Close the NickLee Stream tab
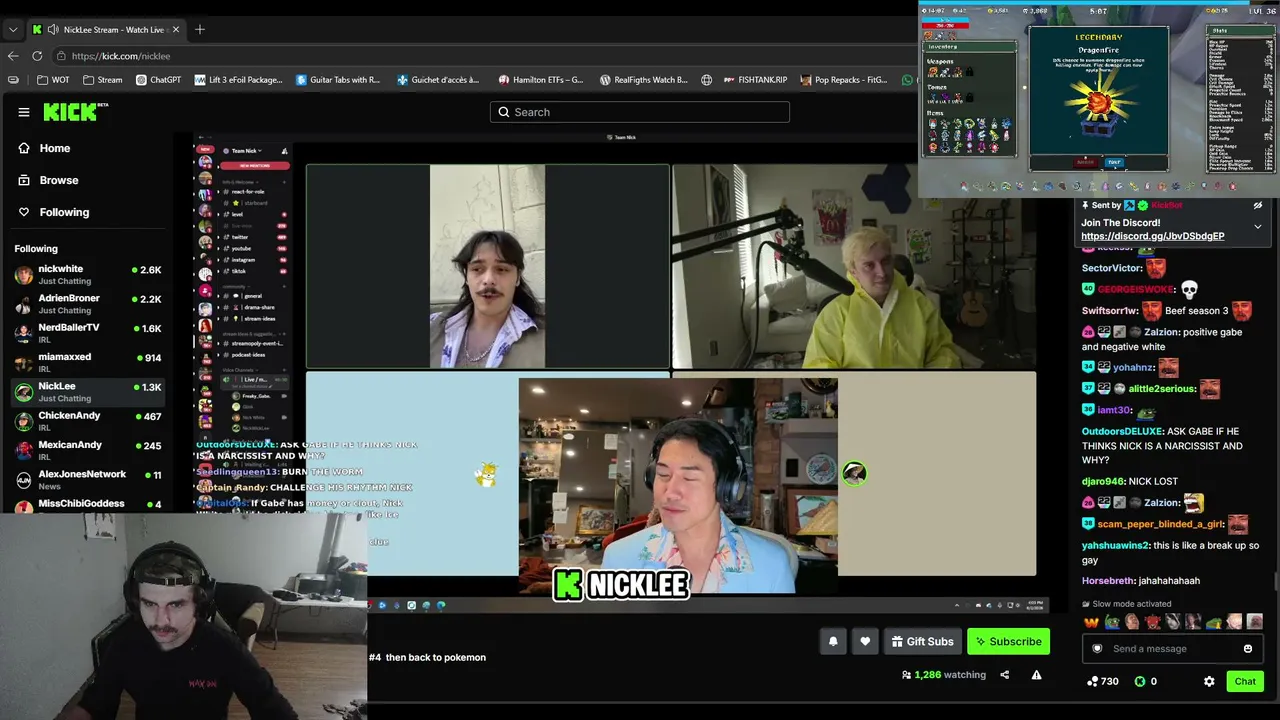Viewport: 1280px width, 720px height. (x=176, y=30)
